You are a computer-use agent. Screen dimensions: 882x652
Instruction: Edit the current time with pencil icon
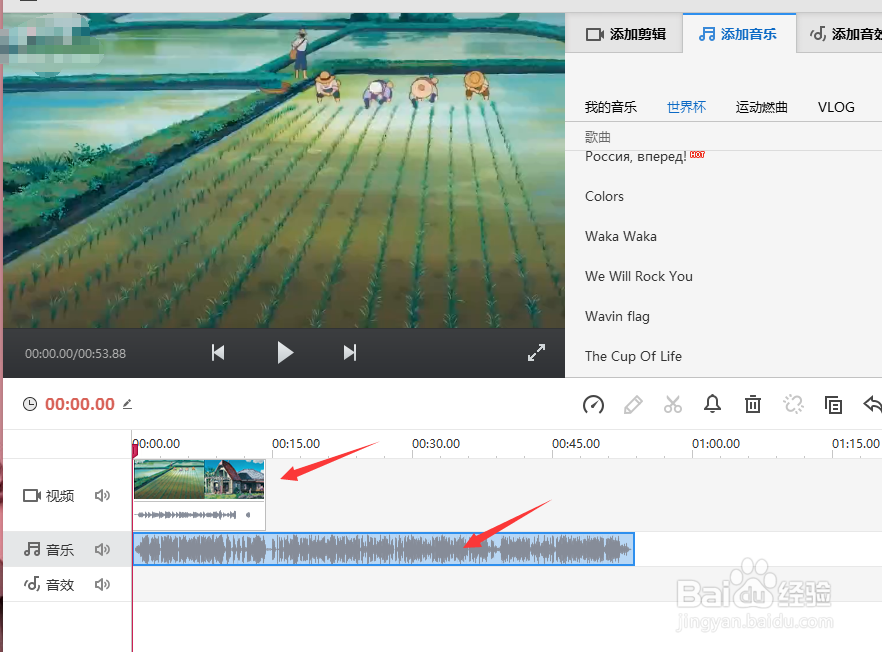tap(128, 404)
